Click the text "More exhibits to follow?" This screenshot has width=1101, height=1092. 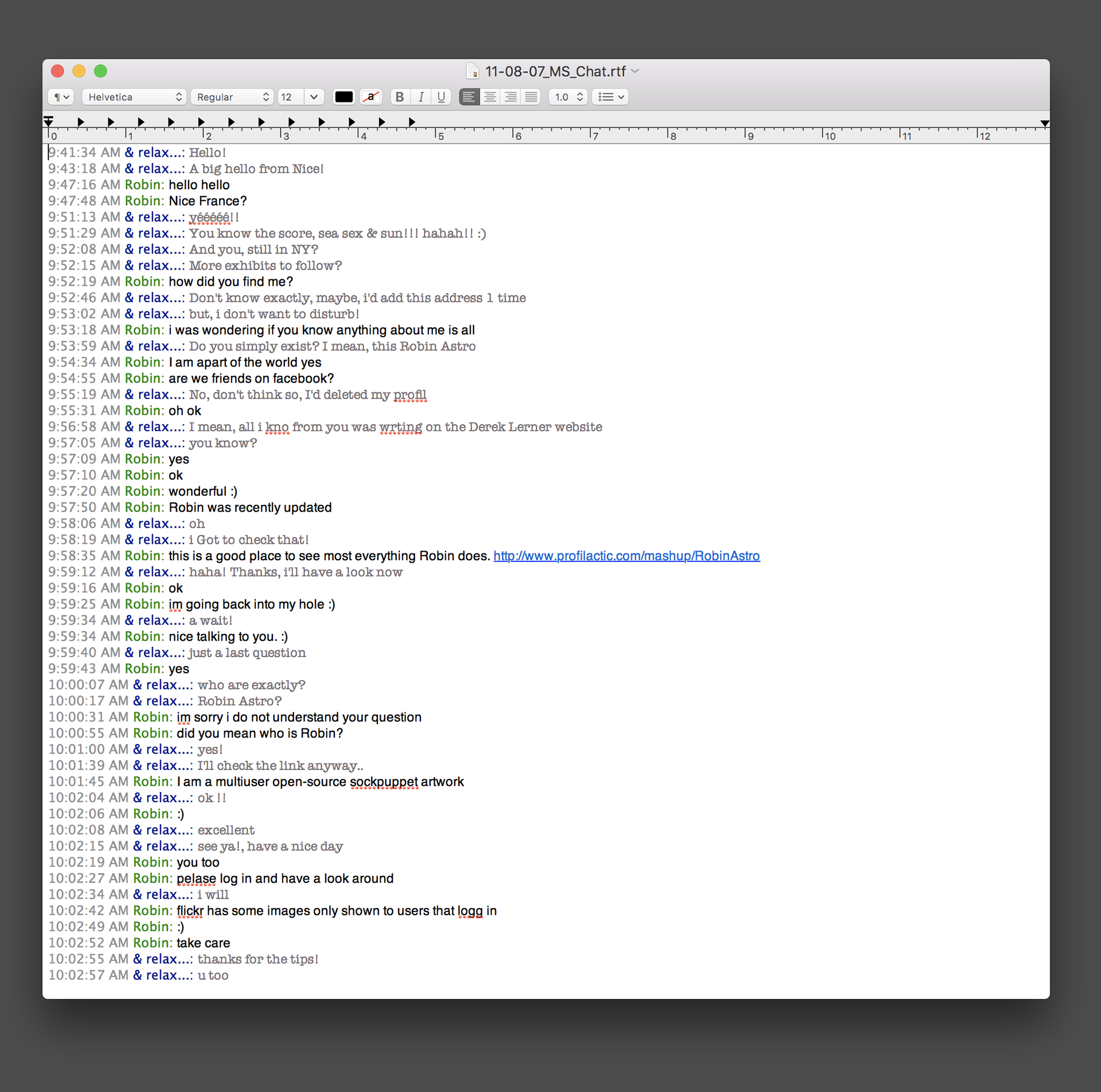click(265, 266)
